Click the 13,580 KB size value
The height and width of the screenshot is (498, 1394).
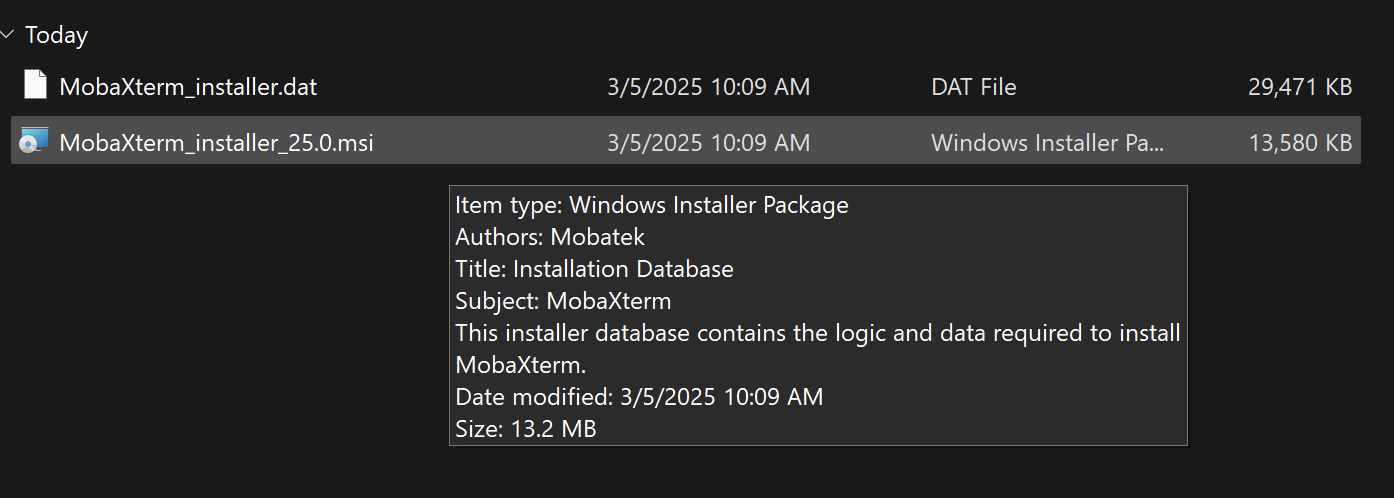tap(1300, 143)
